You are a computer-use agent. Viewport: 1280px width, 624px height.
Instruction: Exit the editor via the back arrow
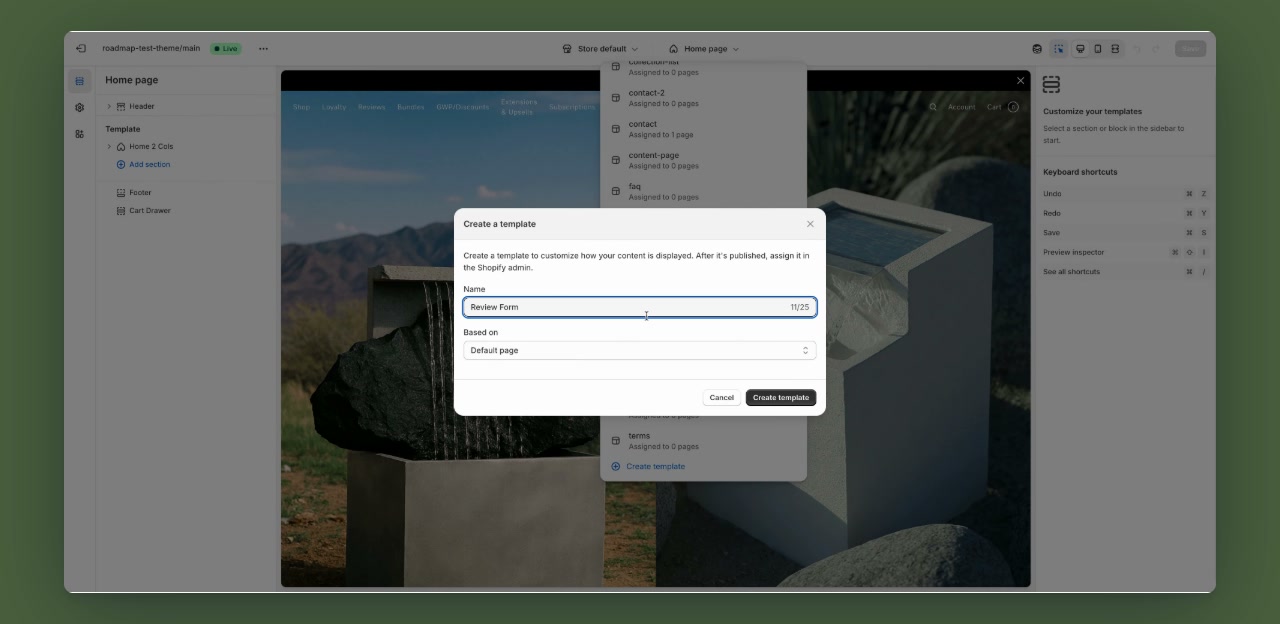tap(80, 48)
